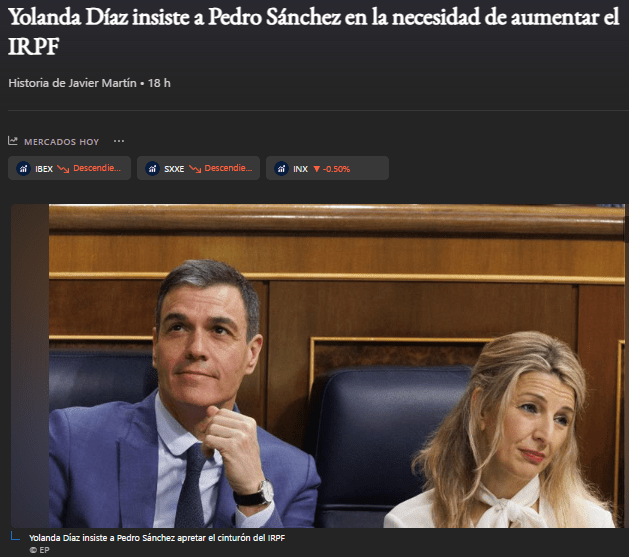The height and width of the screenshot is (557, 629).
Task: Click the IBEX round chart icon
Action: pyautogui.click(x=23, y=168)
